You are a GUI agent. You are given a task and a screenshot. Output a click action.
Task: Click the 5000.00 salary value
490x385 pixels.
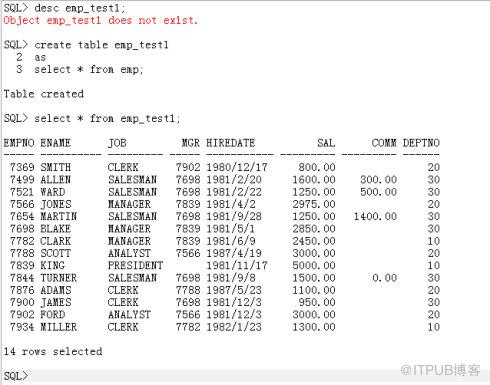(x=314, y=265)
